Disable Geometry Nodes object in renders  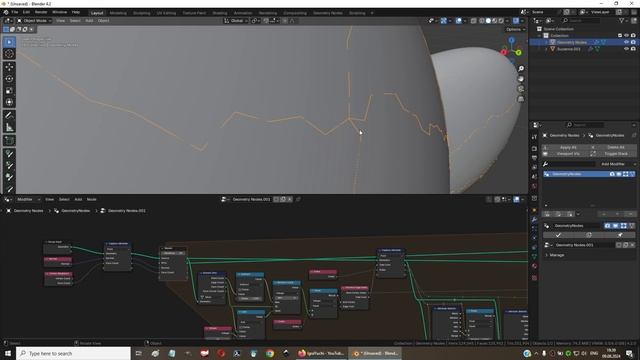633,42
